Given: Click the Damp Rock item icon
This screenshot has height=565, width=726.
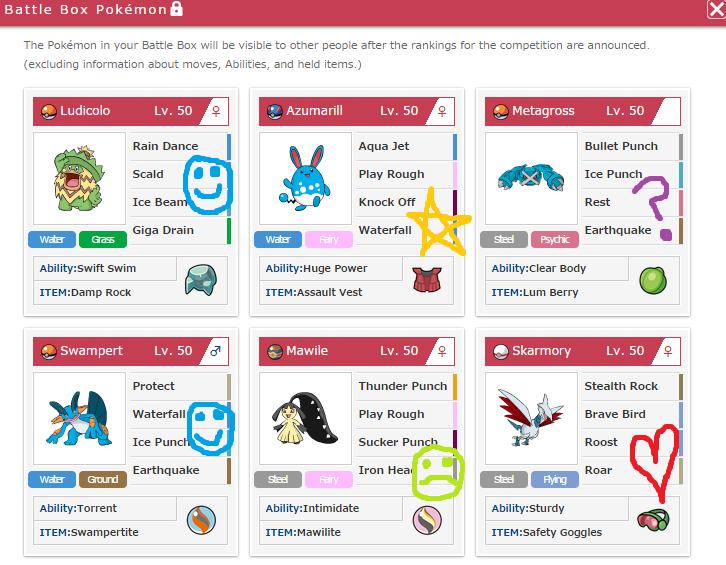Looking at the screenshot, I should [x=200, y=280].
